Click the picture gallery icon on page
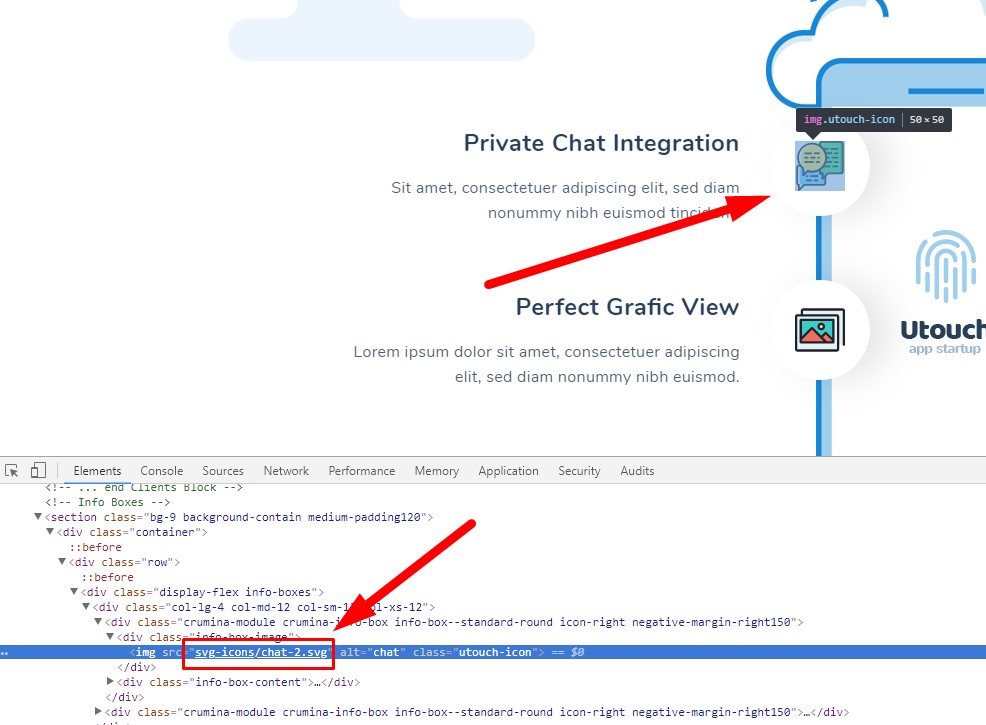 820,329
